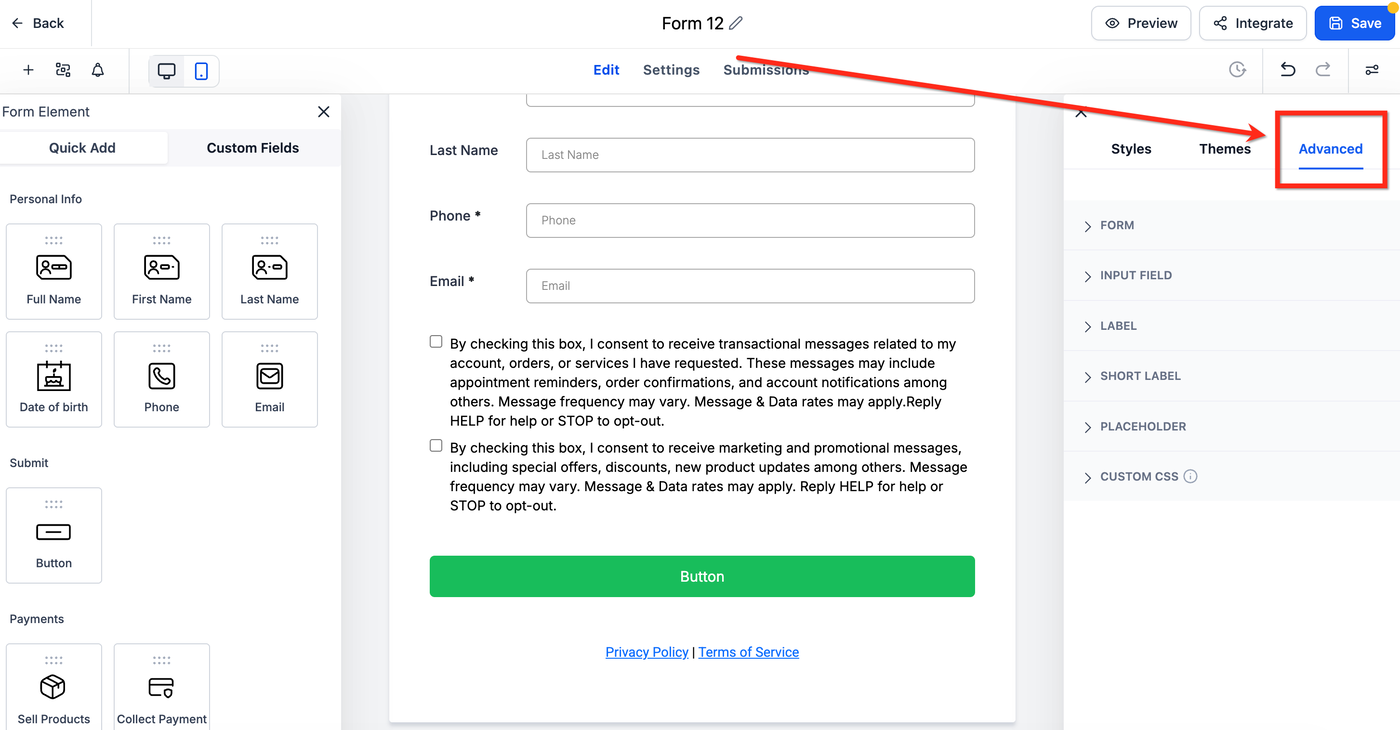Click the undo arrow icon
Screen dimensions: 1400x730
tap(1288, 70)
